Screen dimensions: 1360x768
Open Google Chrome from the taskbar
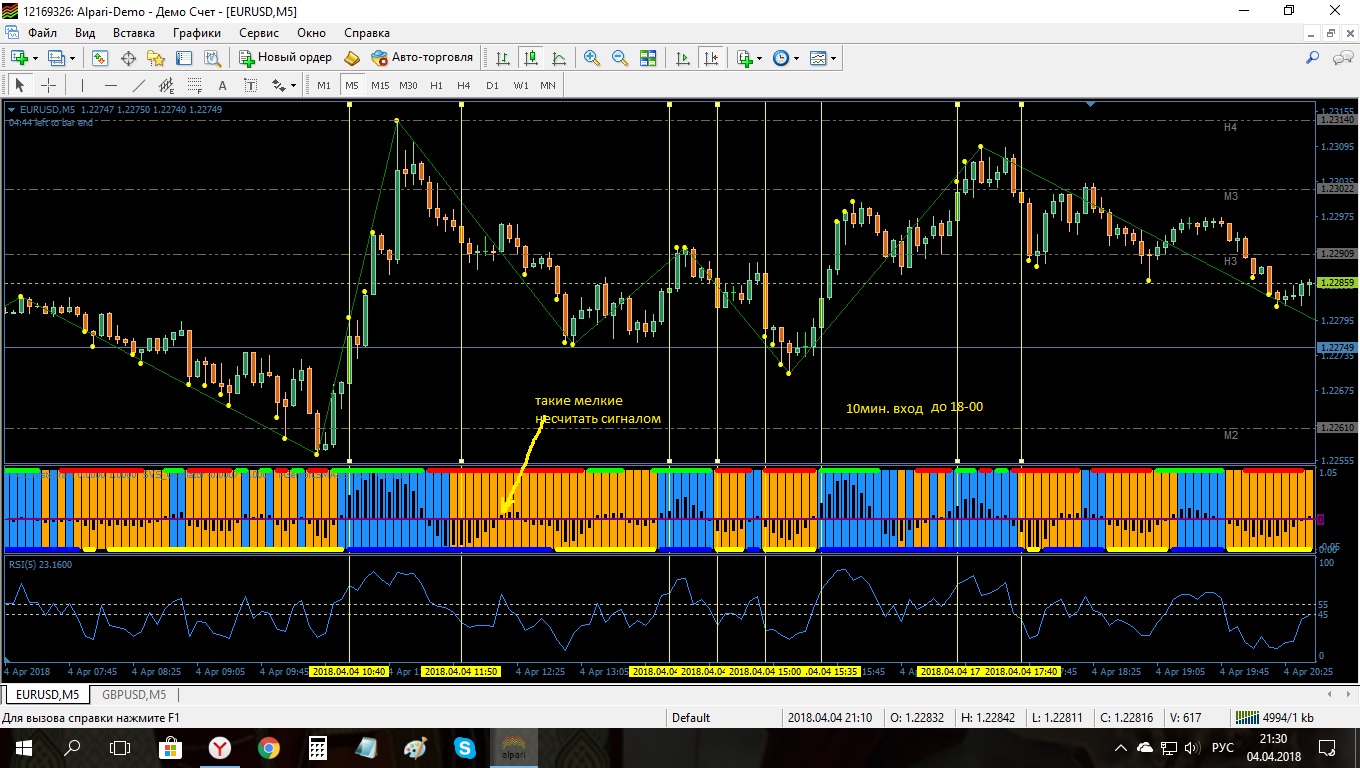click(268, 747)
